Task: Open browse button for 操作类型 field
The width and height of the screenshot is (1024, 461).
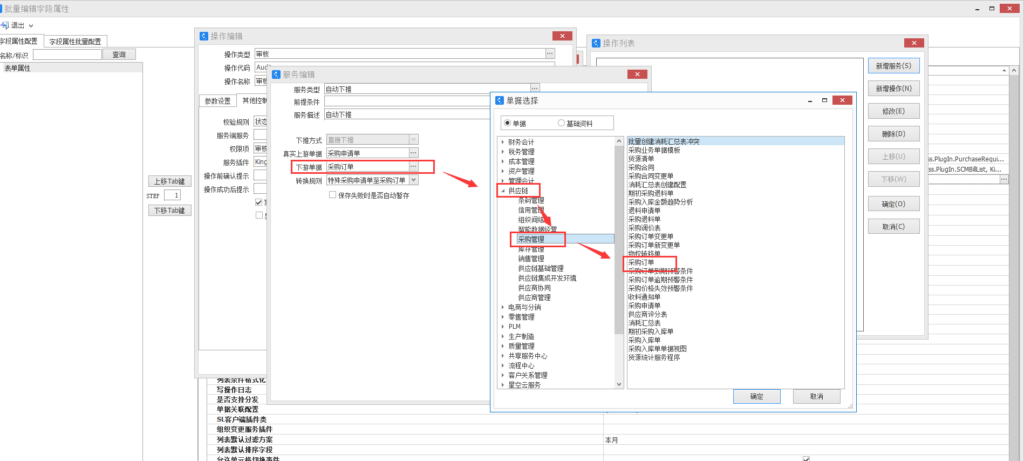Action: coord(549,53)
